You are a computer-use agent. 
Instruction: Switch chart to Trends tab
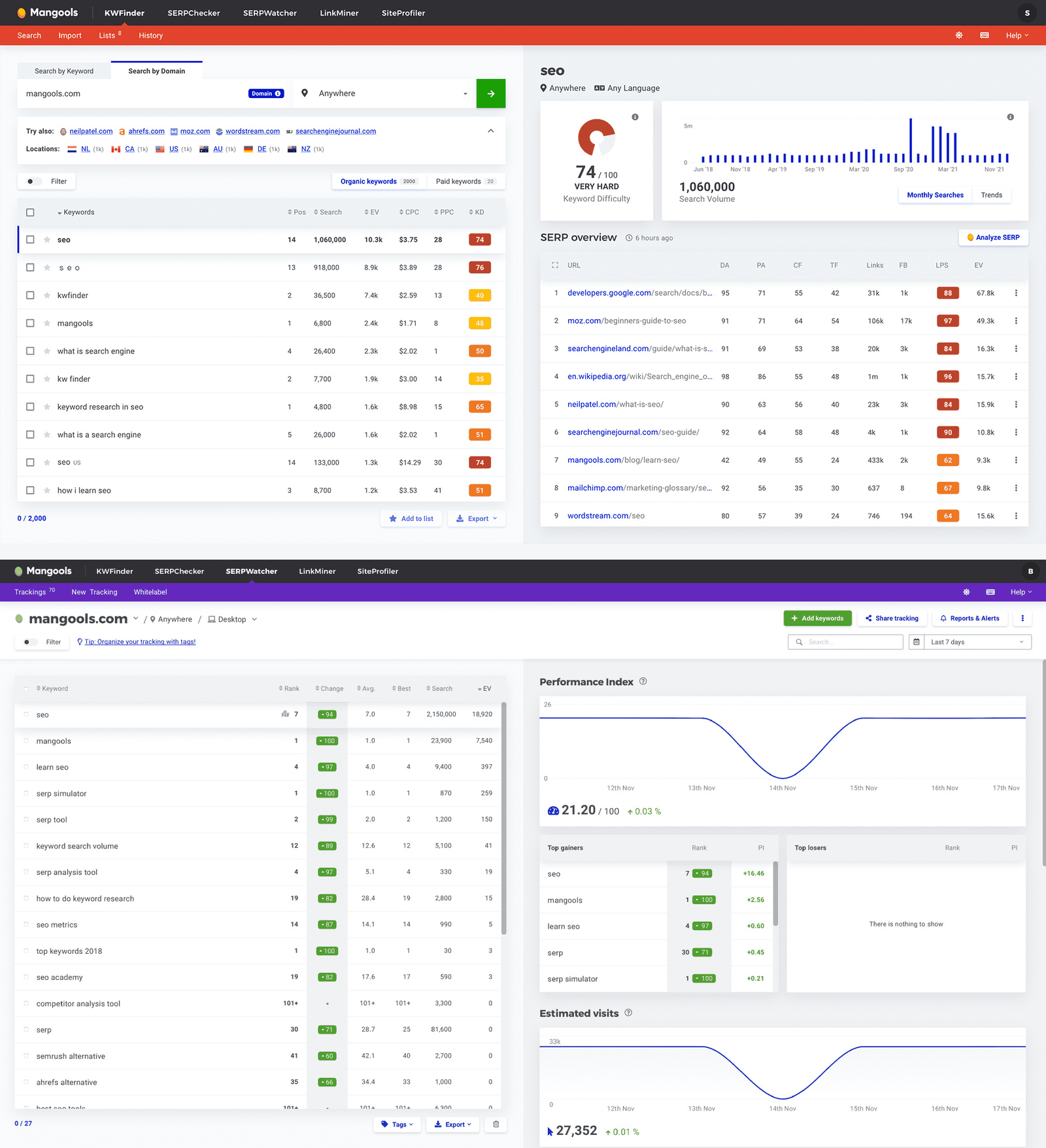coord(991,195)
